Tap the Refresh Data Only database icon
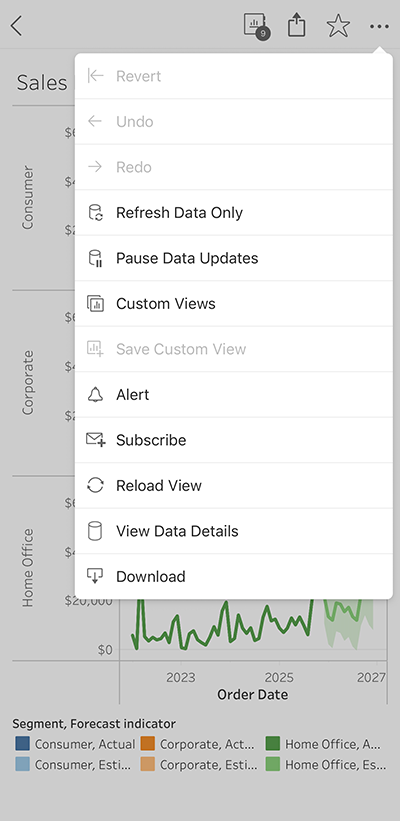The width and height of the screenshot is (400, 821). [x=95, y=213]
